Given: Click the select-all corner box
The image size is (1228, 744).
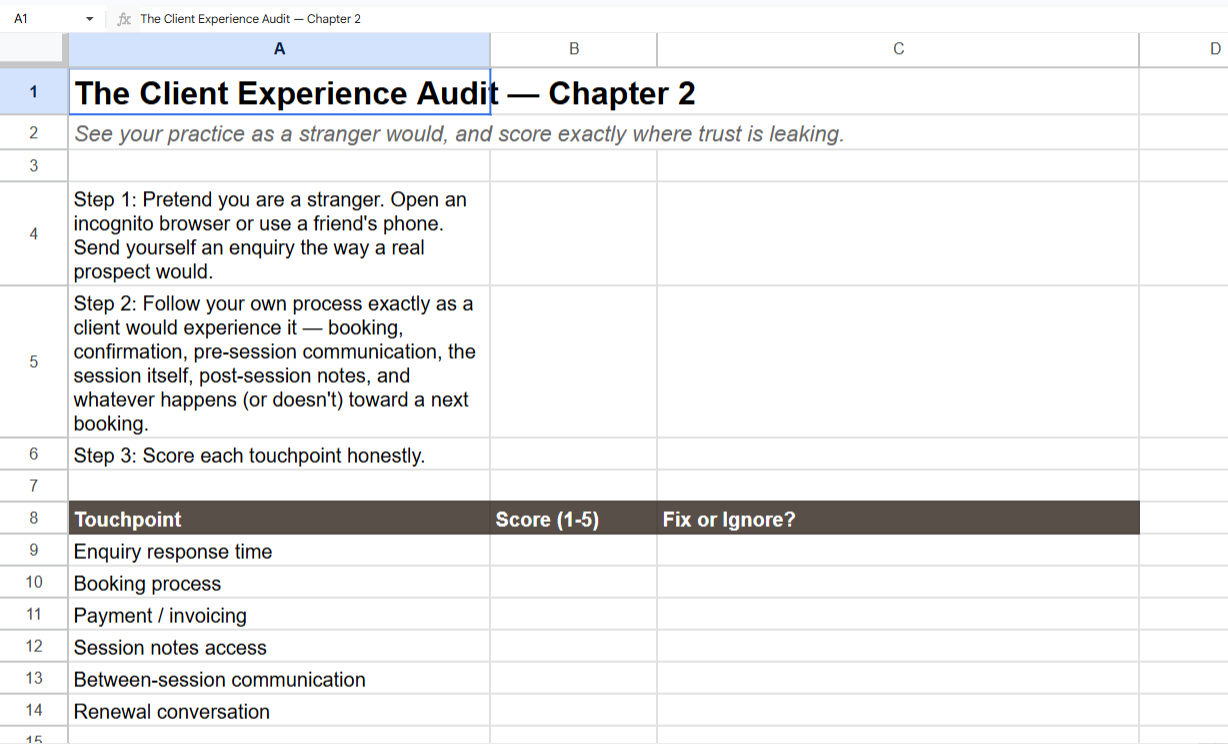Looking at the screenshot, I should [33, 49].
